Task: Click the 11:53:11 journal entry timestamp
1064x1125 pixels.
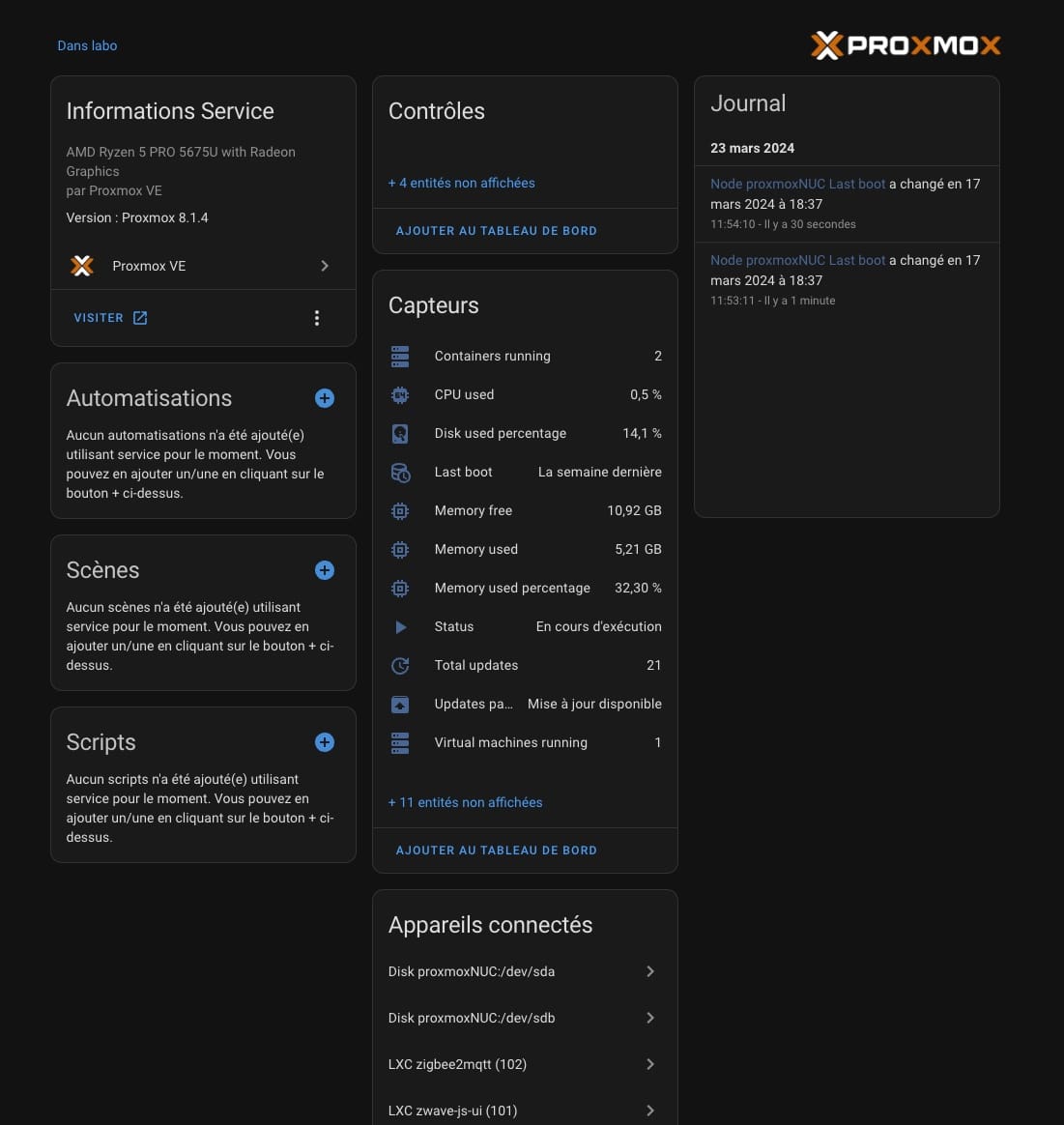Action: click(733, 302)
